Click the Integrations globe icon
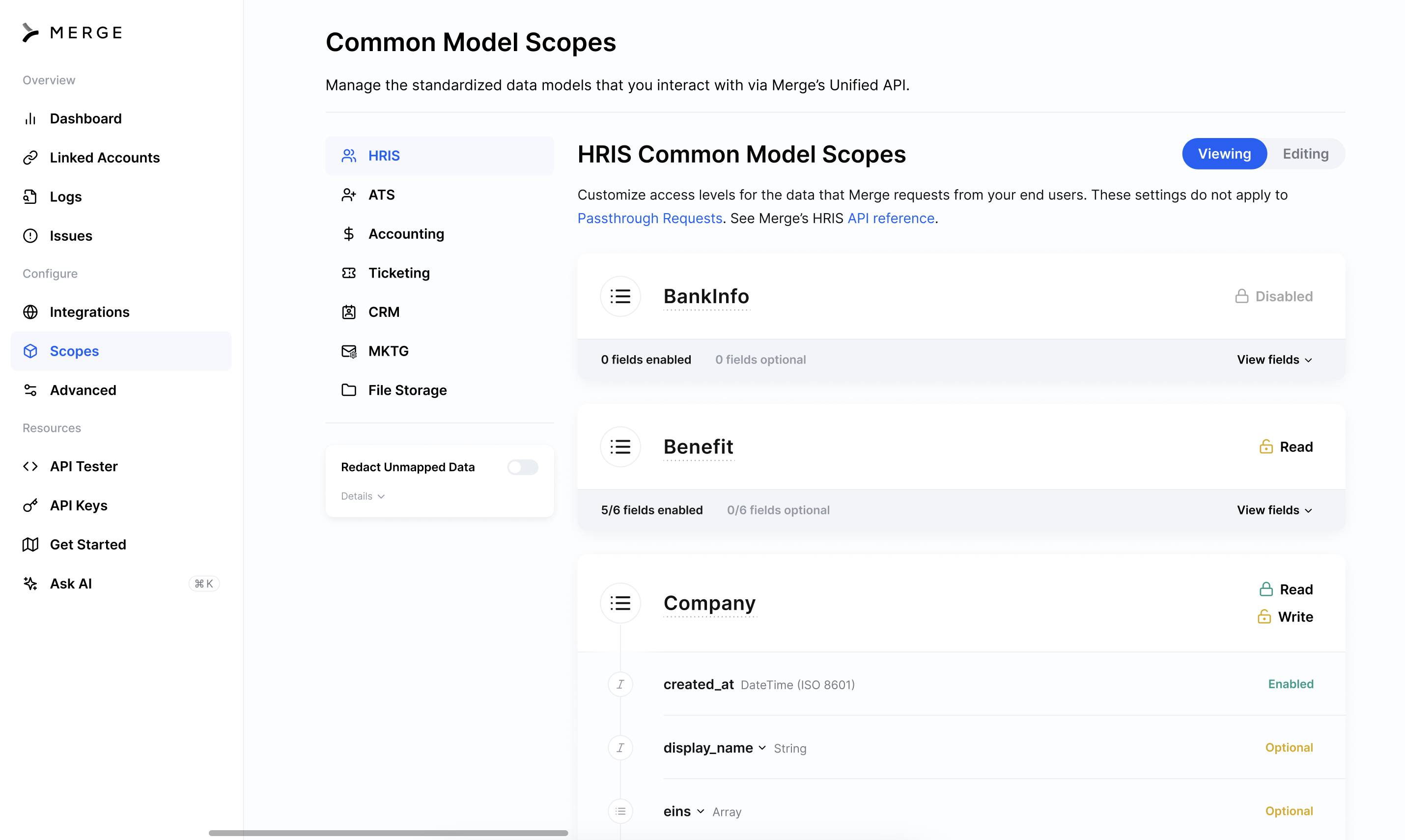The height and width of the screenshot is (840, 1405). click(x=30, y=312)
